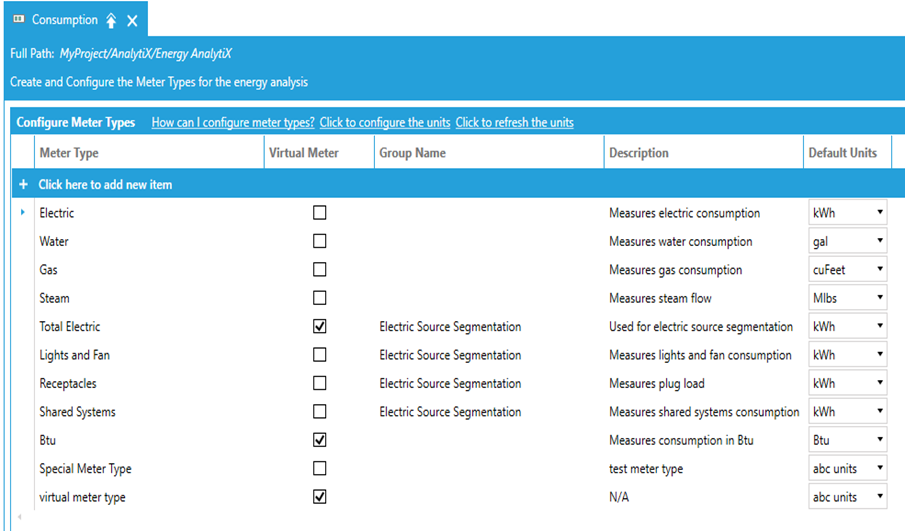
Task: Click the plus icon to add item
Action: point(24,185)
